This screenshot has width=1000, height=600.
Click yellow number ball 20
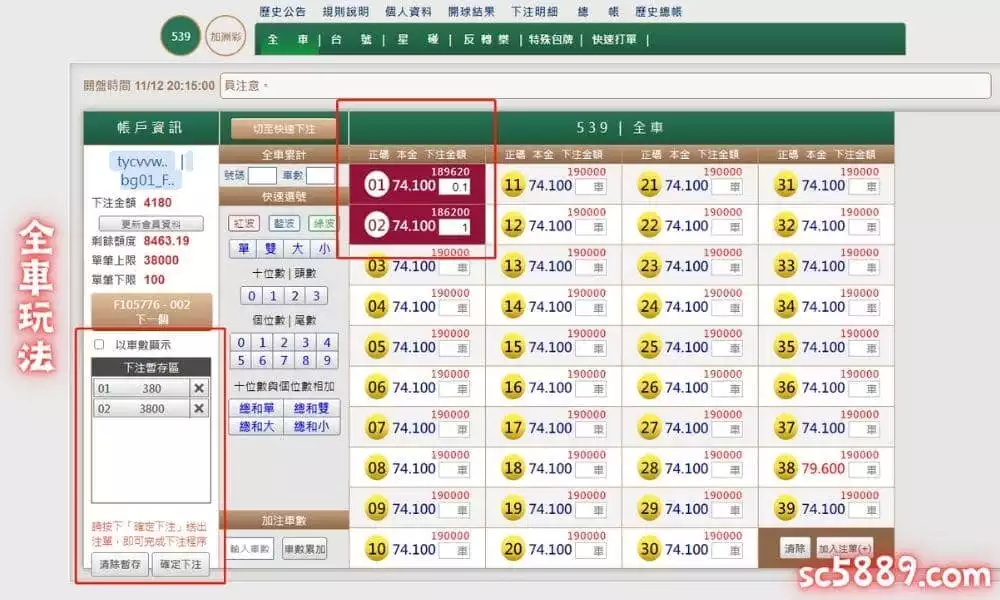513,549
